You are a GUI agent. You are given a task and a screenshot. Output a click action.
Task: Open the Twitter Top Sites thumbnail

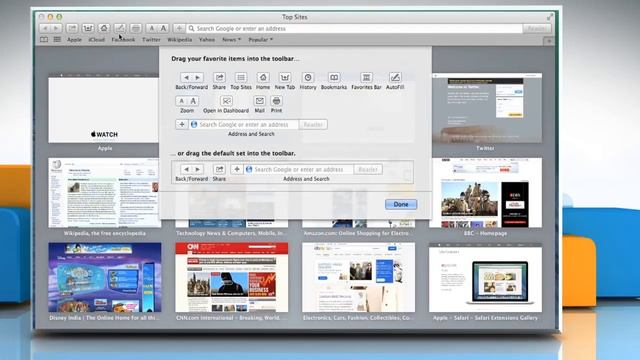click(x=486, y=108)
